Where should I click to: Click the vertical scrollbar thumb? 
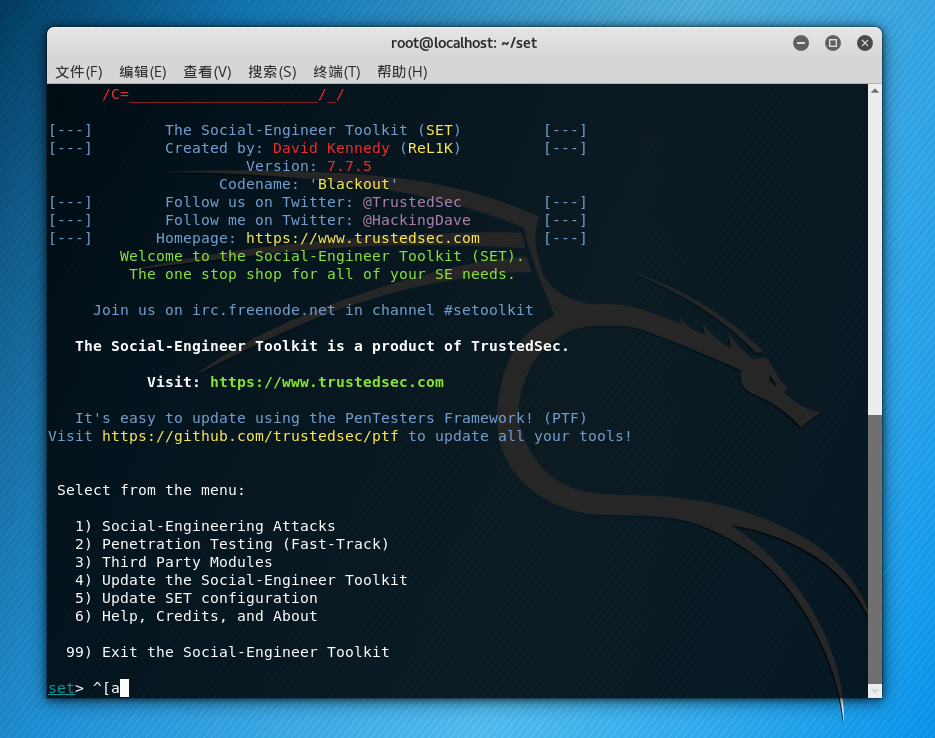click(875, 550)
